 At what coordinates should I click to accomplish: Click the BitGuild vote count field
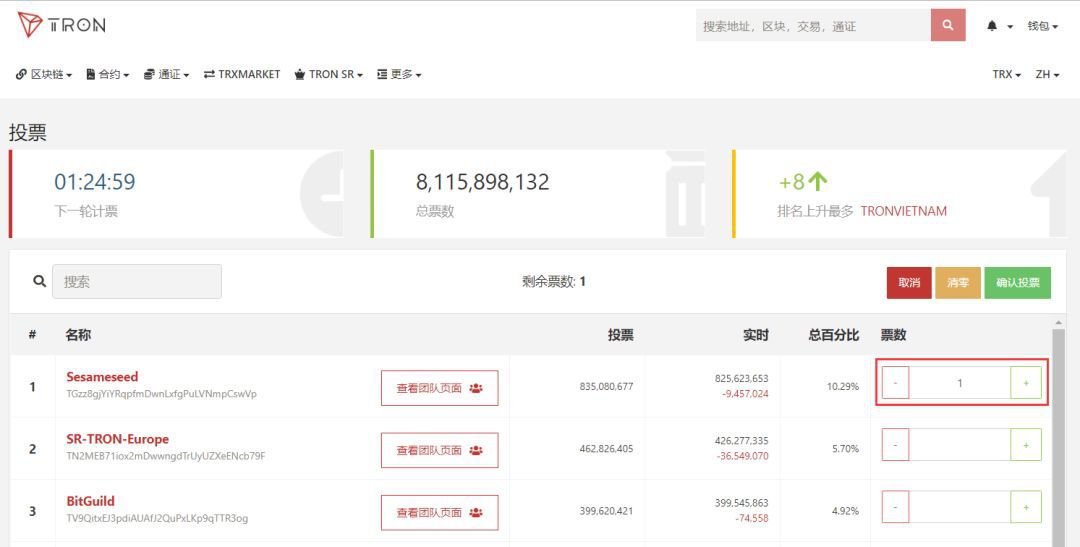[959, 507]
